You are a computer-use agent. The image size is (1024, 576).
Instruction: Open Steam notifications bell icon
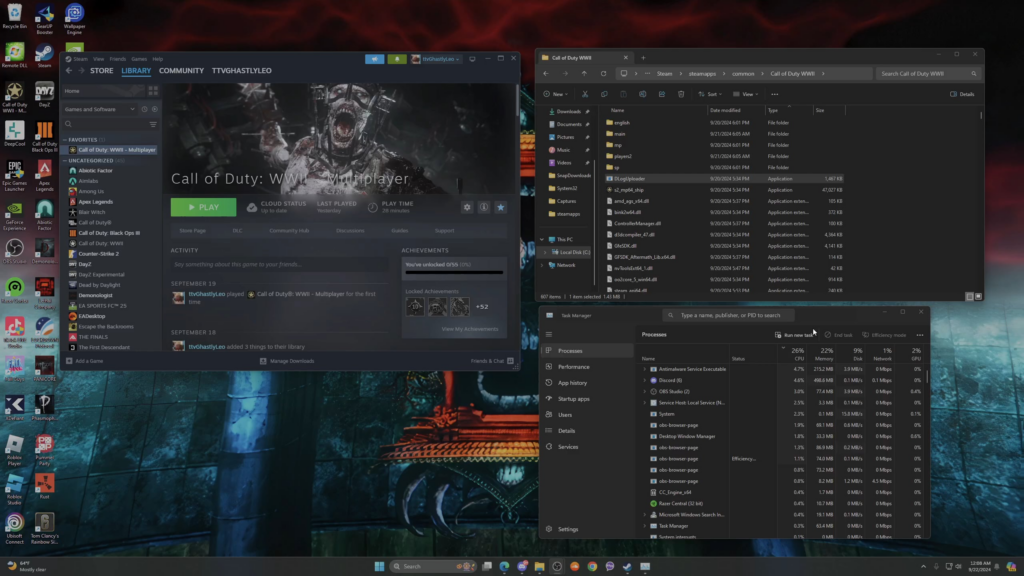coord(396,59)
